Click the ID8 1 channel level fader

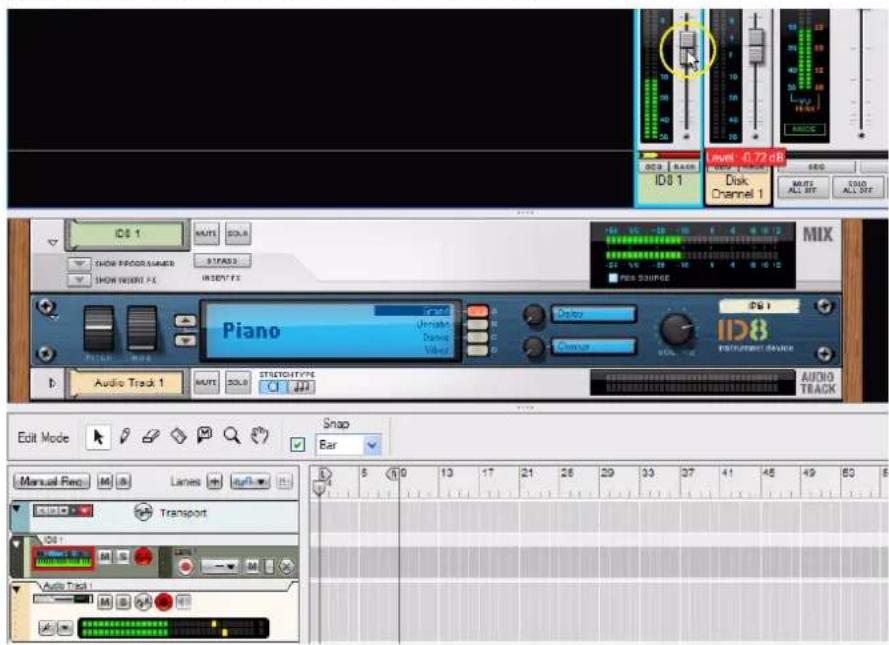687,48
